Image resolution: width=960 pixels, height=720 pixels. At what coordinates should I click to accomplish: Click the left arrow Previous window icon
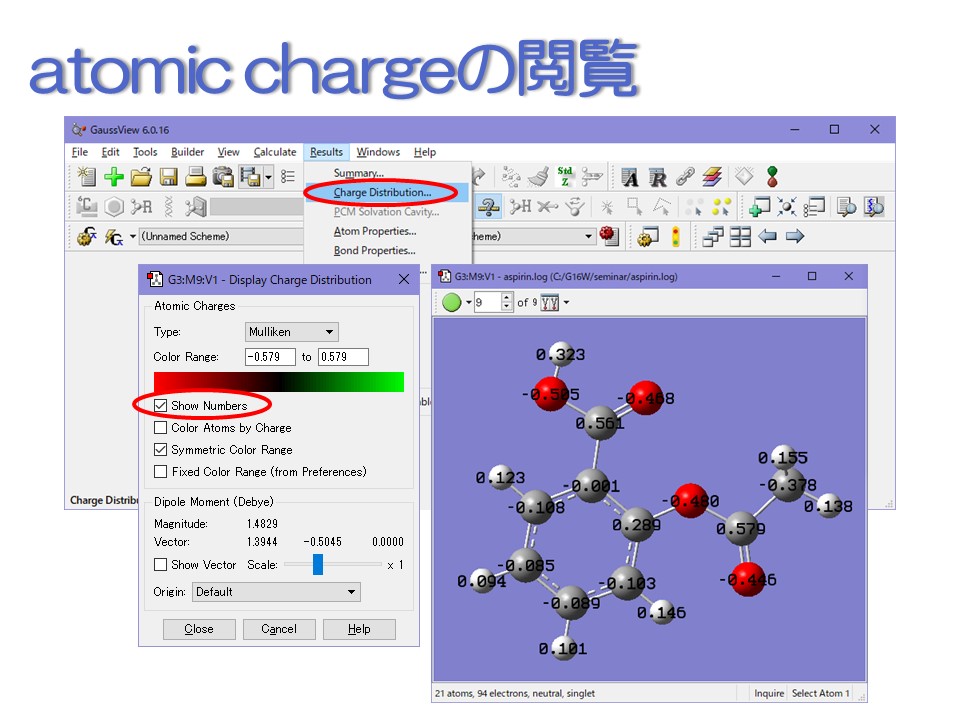click(x=767, y=236)
